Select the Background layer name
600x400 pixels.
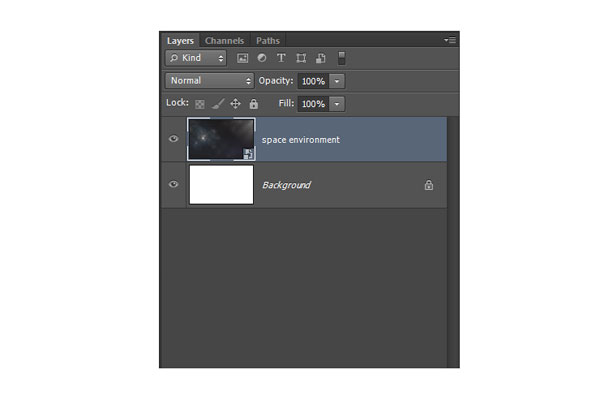click(287, 185)
